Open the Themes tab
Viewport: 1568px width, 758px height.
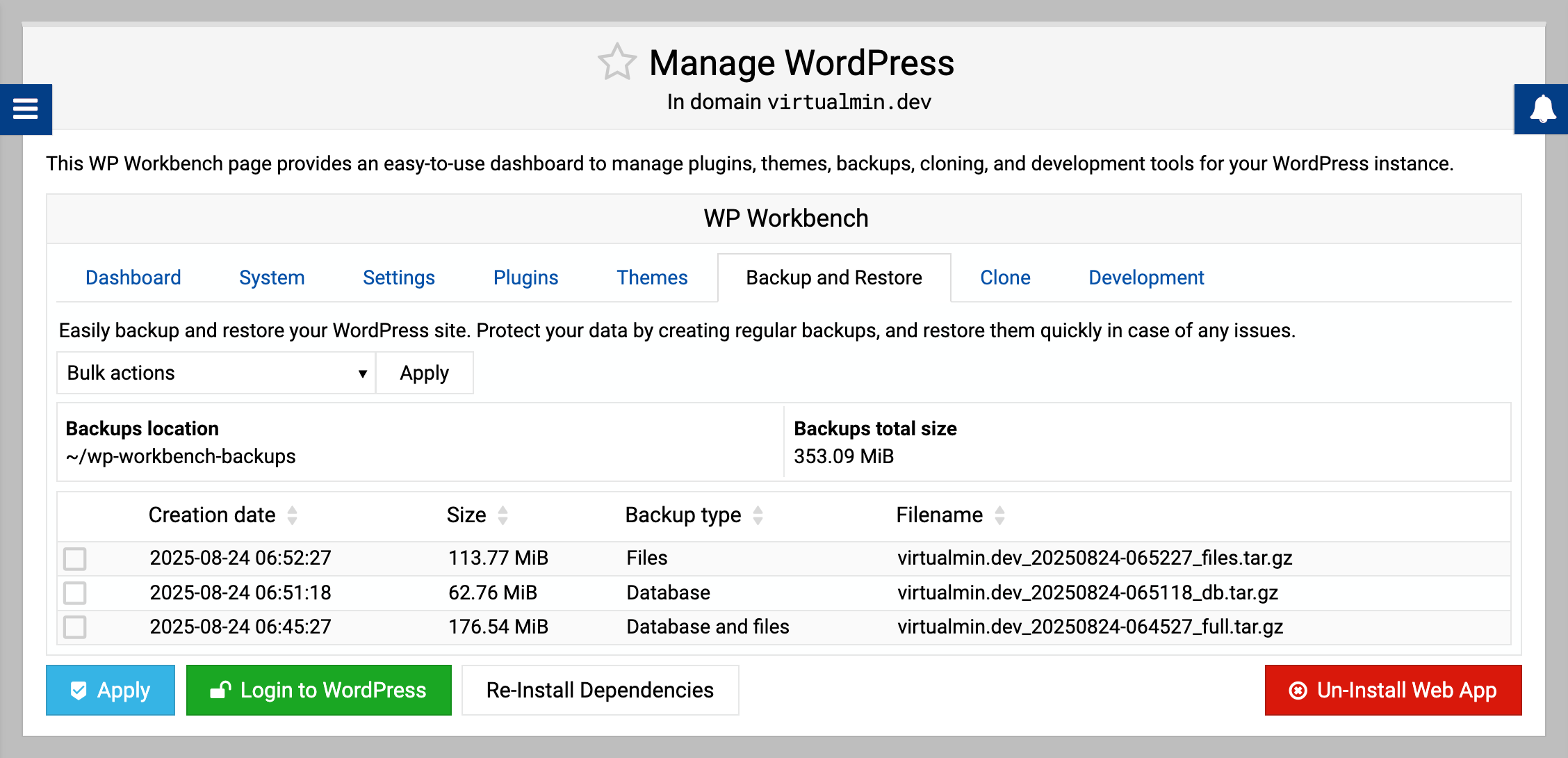point(652,277)
